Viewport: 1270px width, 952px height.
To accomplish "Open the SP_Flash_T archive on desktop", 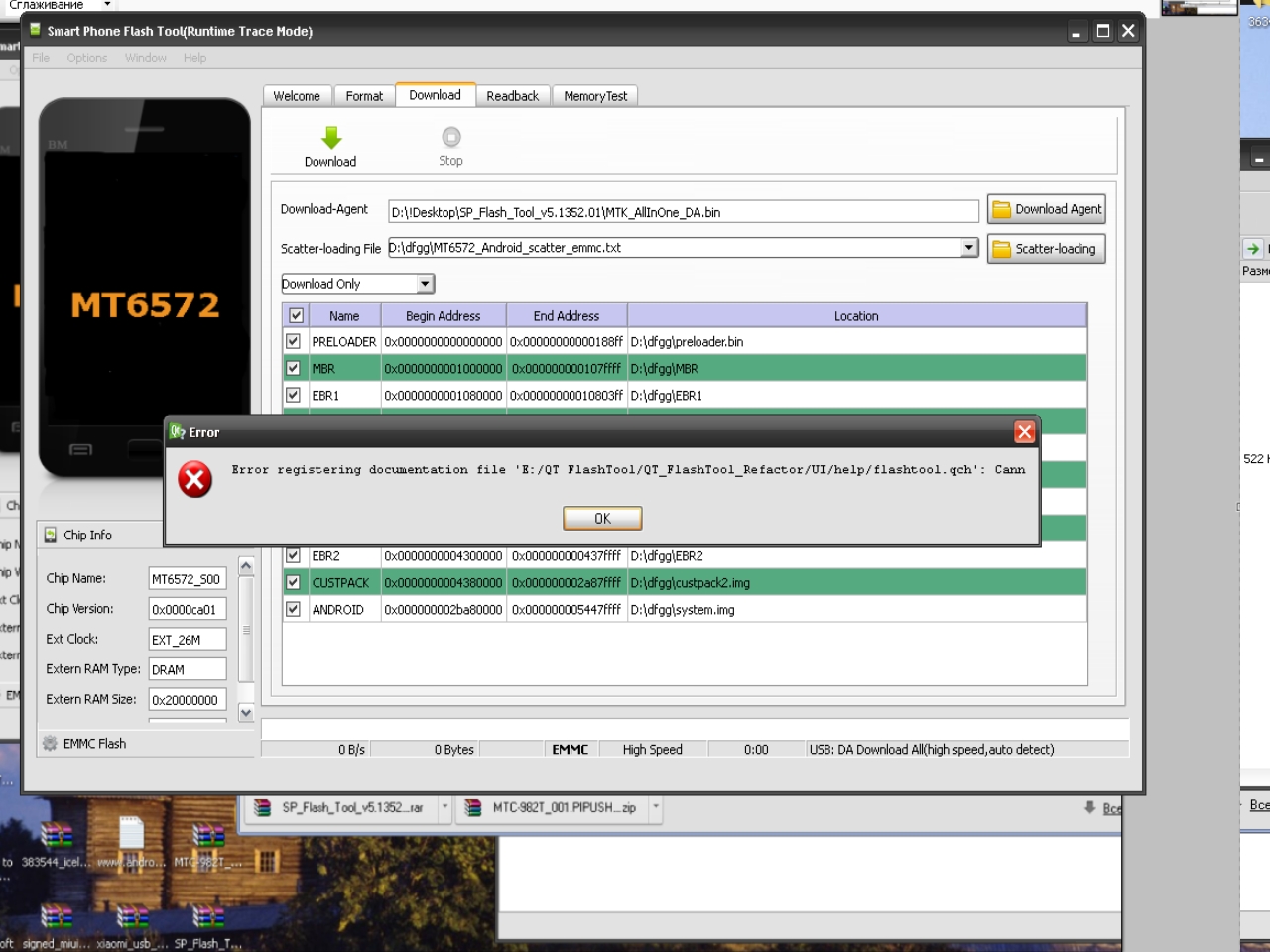I will [x=207, y=919].
